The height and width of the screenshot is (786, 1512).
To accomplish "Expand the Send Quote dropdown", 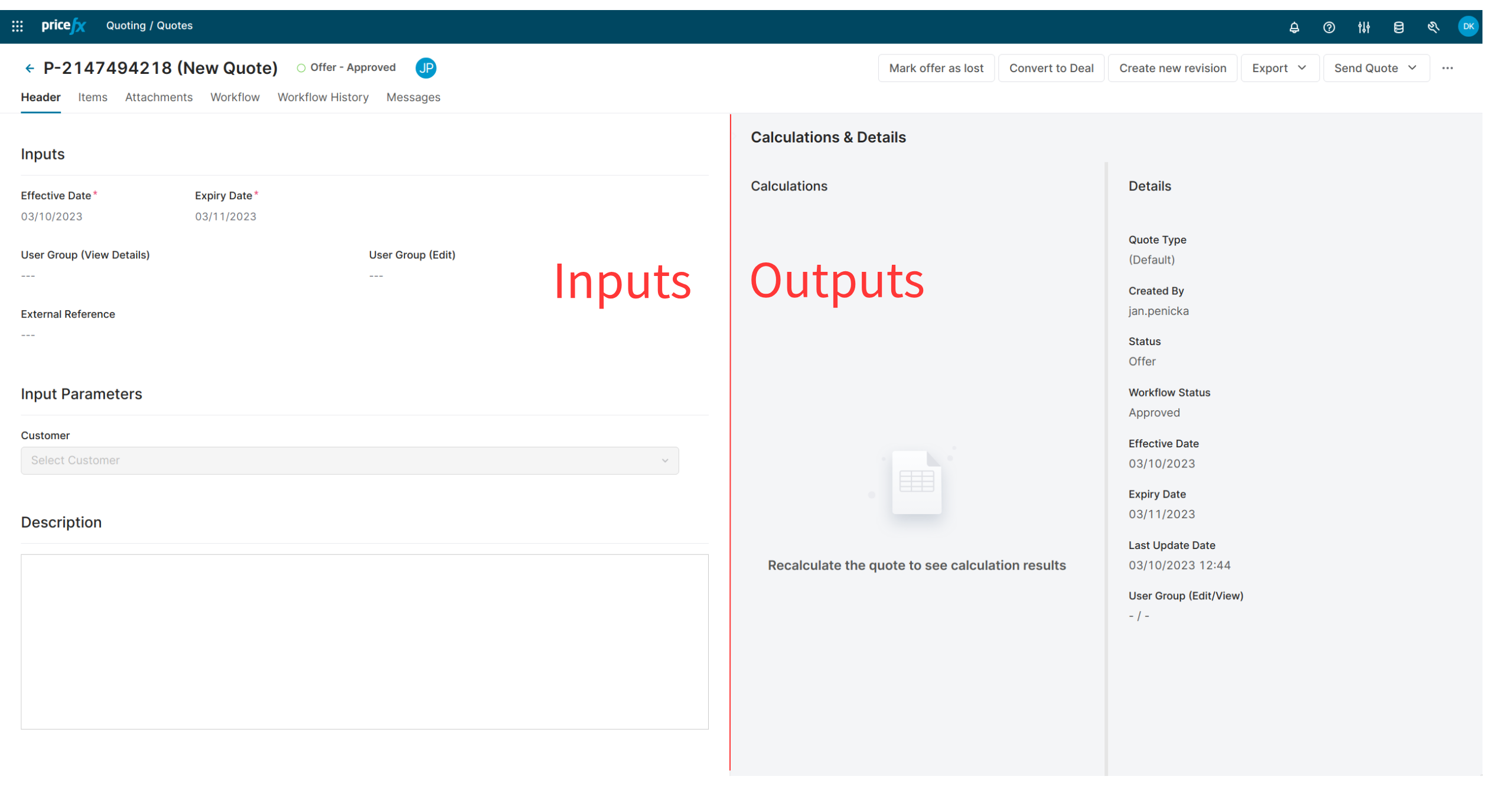I will (1376, 68).
